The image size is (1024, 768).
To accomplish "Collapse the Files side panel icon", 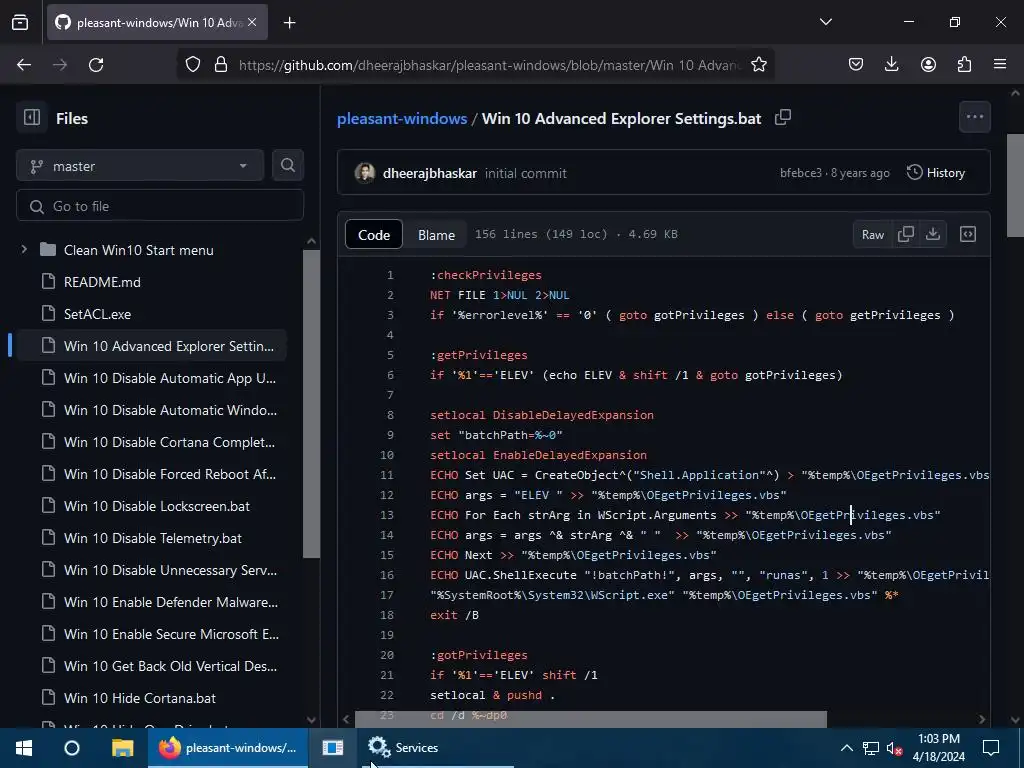I will [x=31, y=118].
